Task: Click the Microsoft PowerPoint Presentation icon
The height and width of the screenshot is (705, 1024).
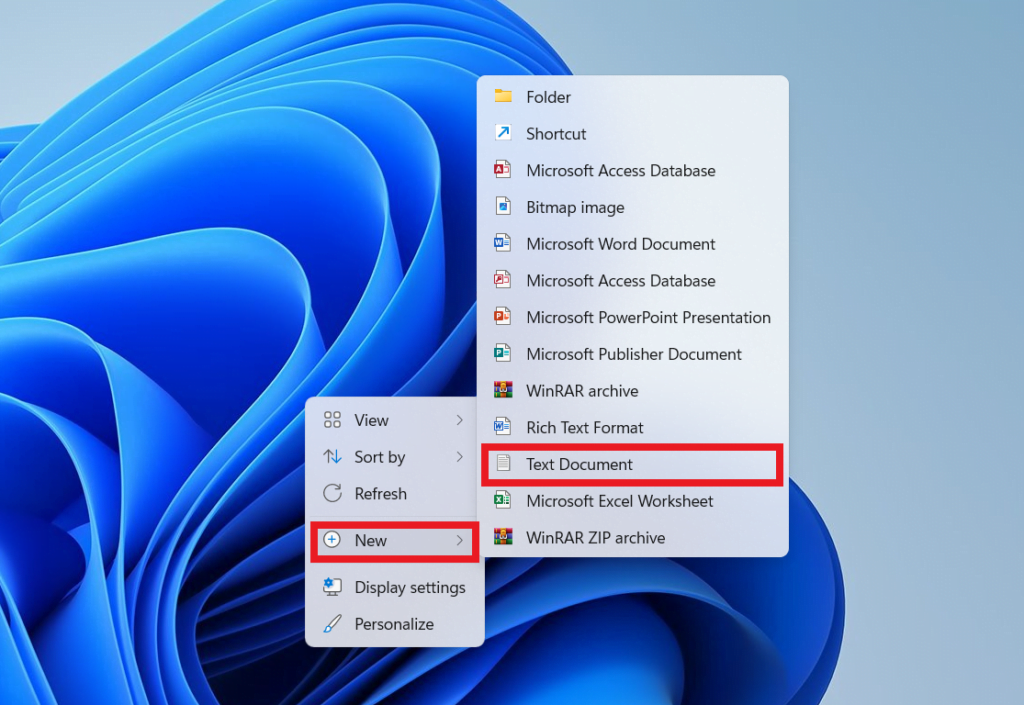Action: point(505,317)
